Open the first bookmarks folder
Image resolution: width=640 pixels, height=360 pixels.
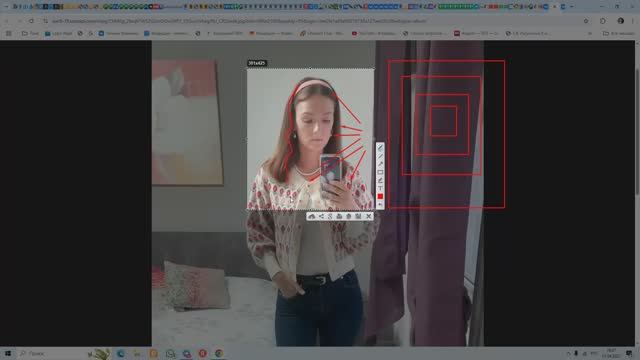point(30,33)
